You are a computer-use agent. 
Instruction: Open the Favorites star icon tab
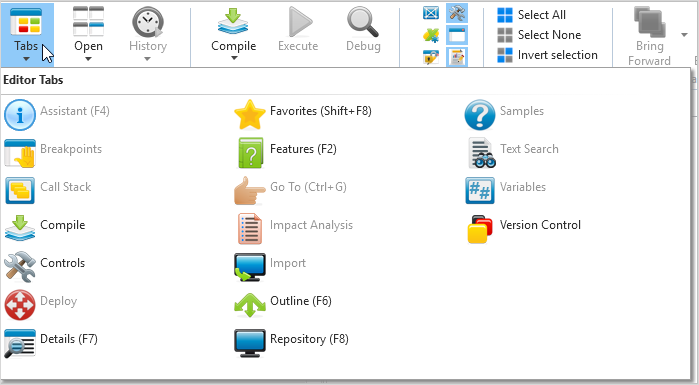coord(250,115)
